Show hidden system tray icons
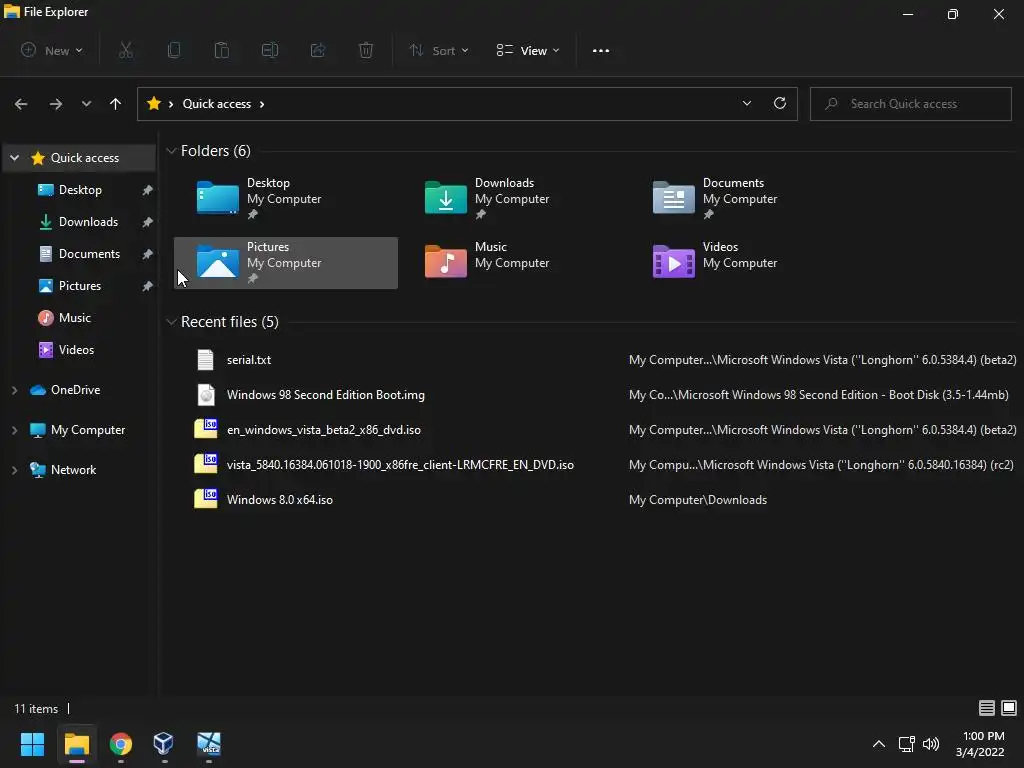Viewport: 1024px width, 768px height. (879, 744)
